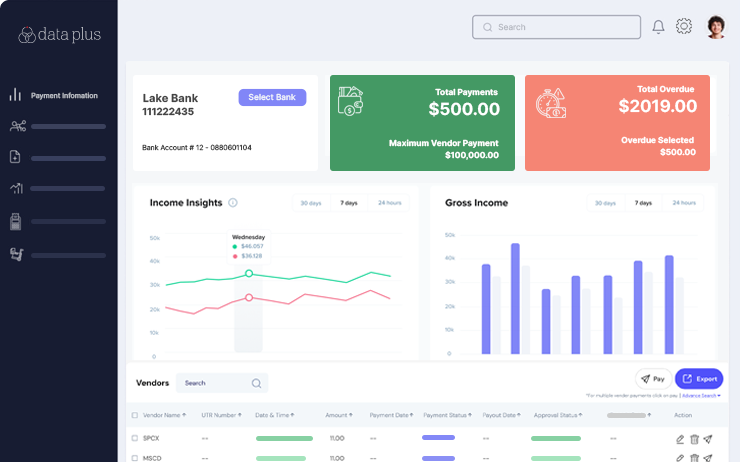The width and height of the screenshot is (740, 462).
Task: Focus the top Search input field
Action: 556,27
